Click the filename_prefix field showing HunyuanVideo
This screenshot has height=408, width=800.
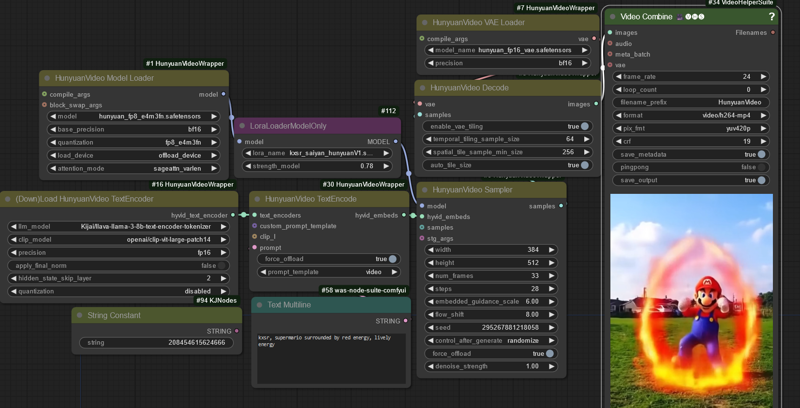[691, 103]
